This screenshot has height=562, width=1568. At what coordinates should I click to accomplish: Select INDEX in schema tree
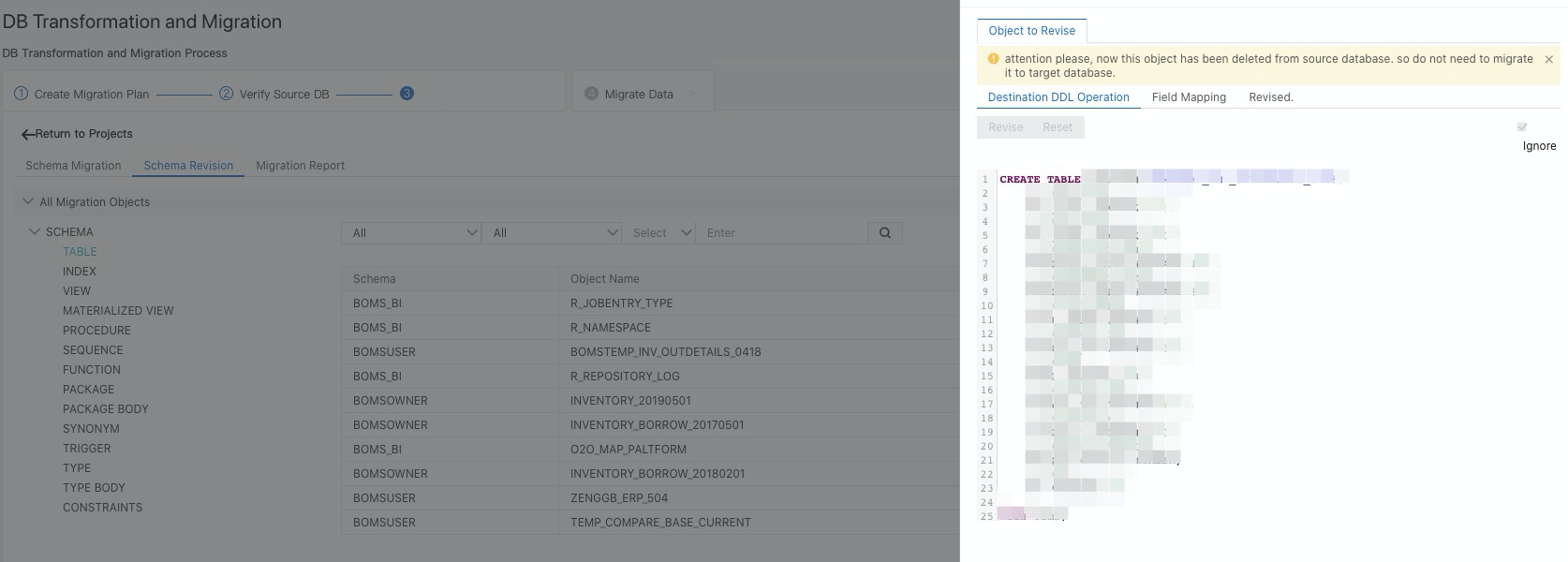[x=80, y=272]
